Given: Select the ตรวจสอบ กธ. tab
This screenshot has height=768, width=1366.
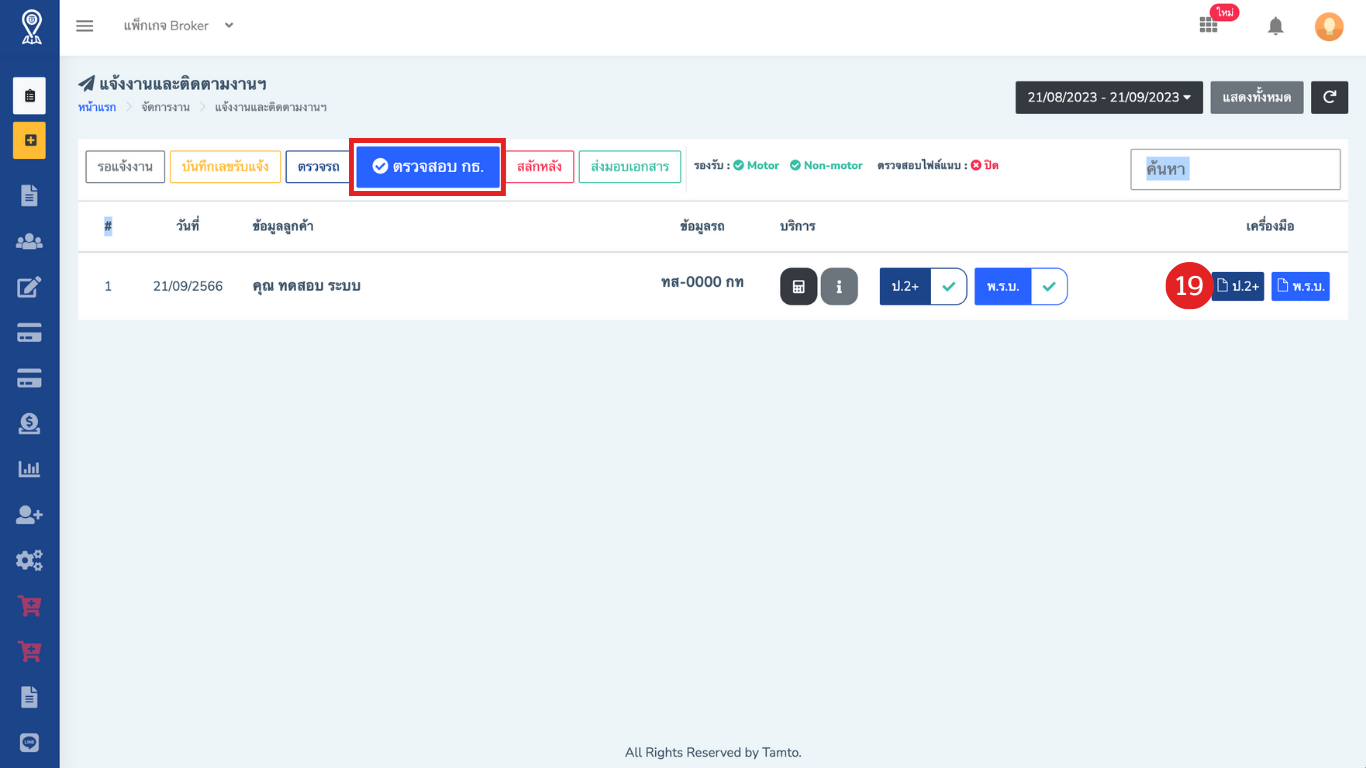Looking at the screenshot, I should (427, 166).
